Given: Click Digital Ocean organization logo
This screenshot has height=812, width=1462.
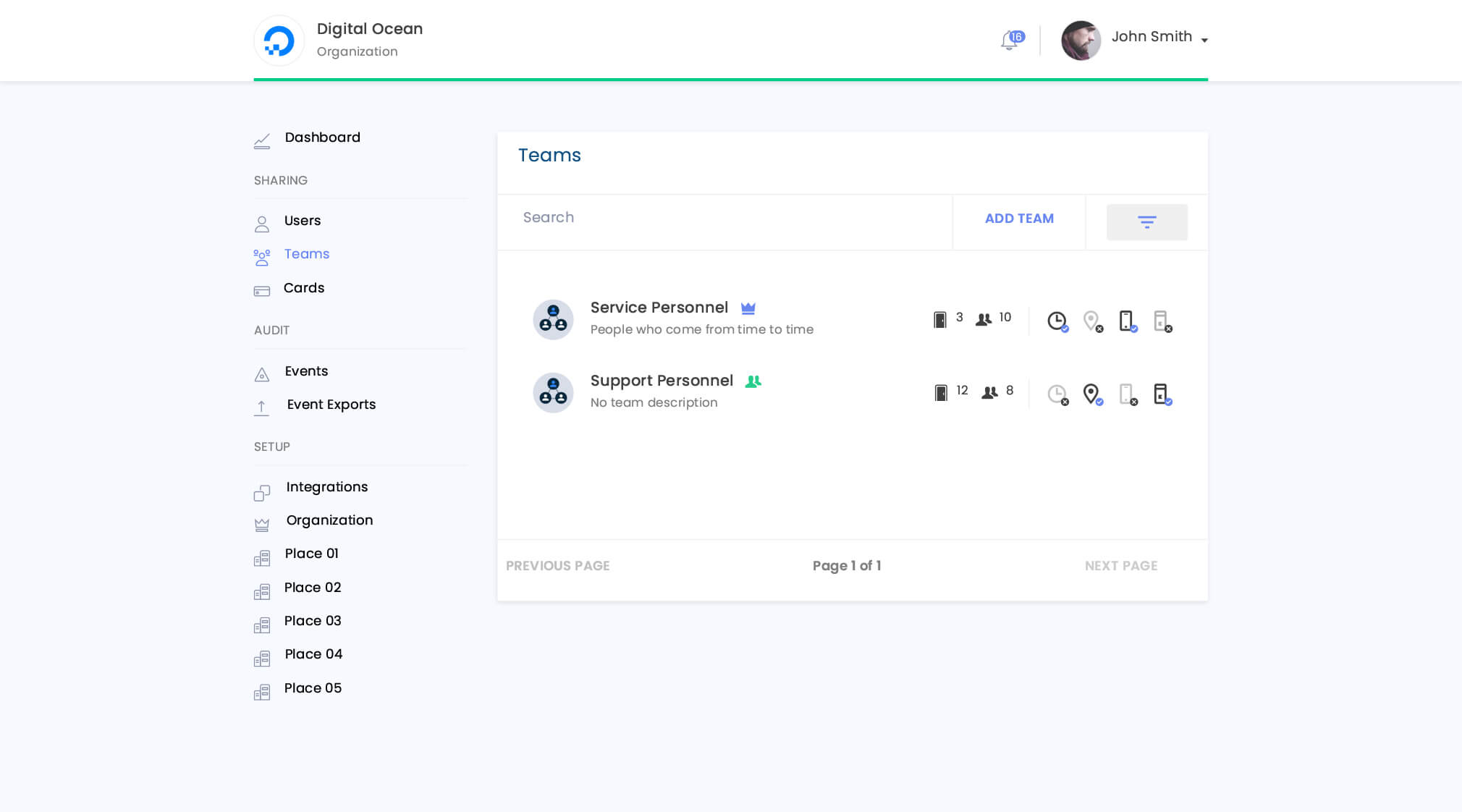Looking at the screenshot, I should click(x=279, y=41).
